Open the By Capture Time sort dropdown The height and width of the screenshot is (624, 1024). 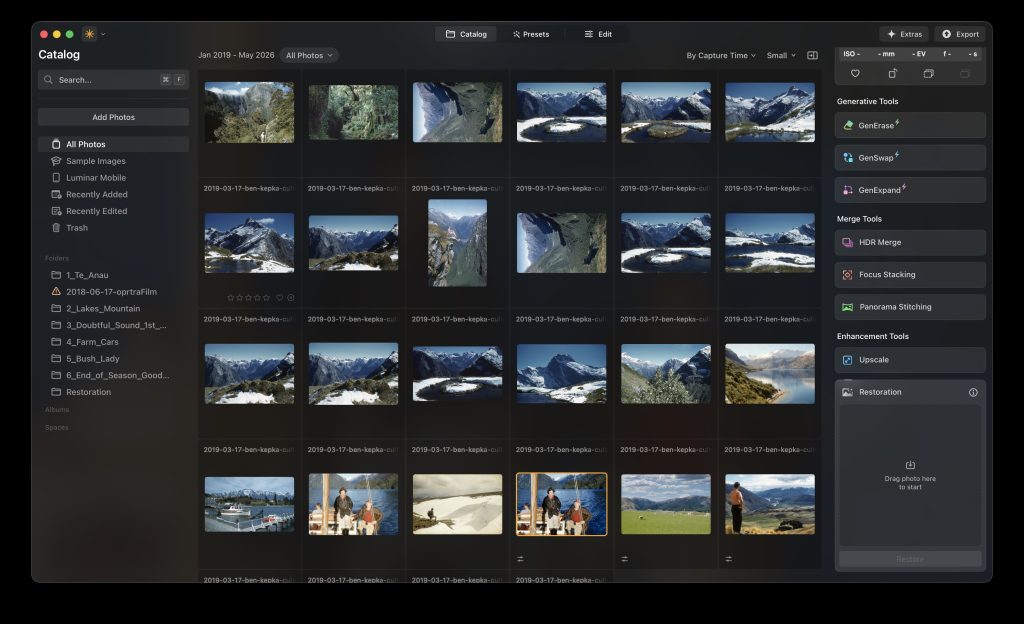721,55
